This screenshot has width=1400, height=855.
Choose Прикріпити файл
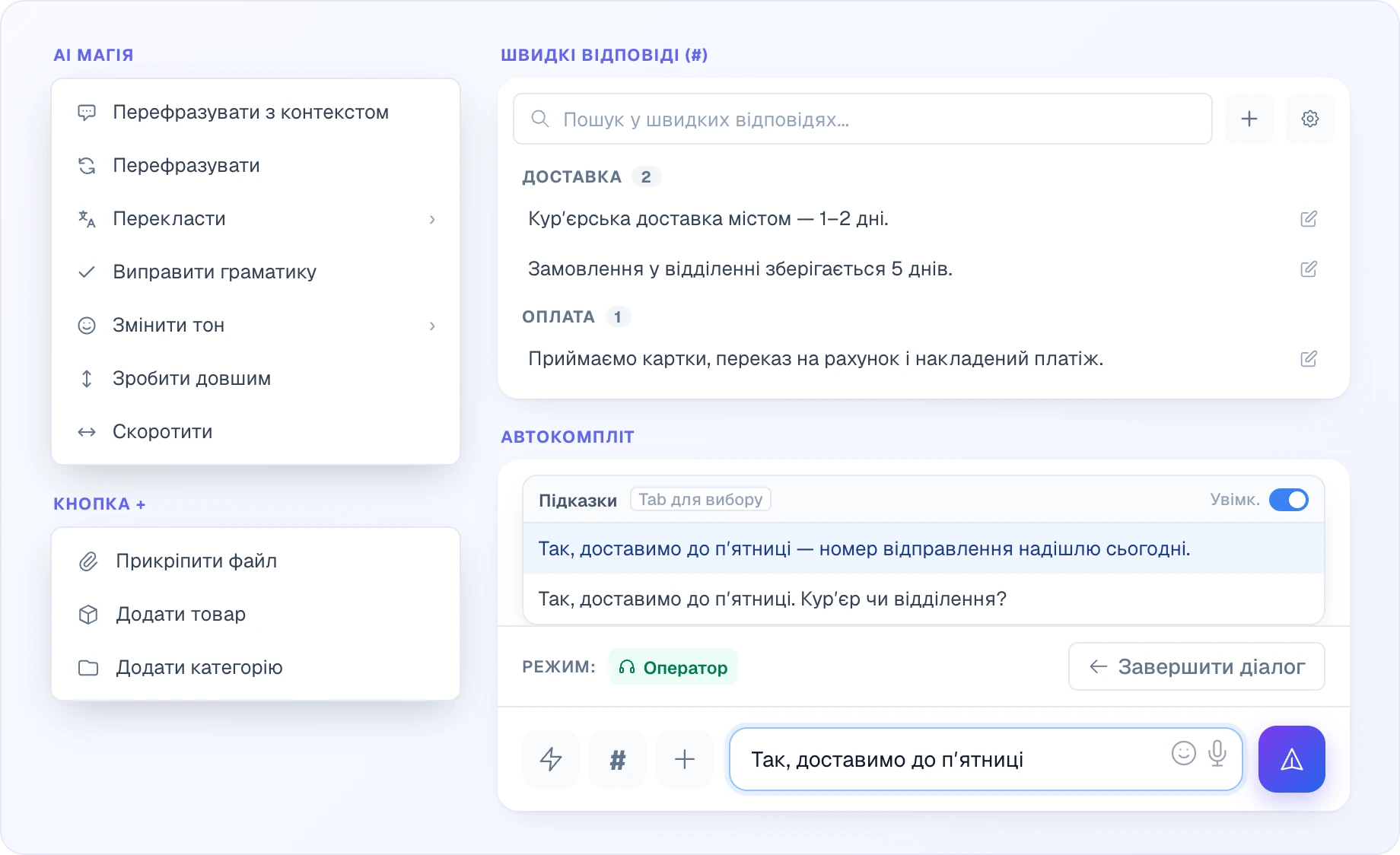pos(256,561)
